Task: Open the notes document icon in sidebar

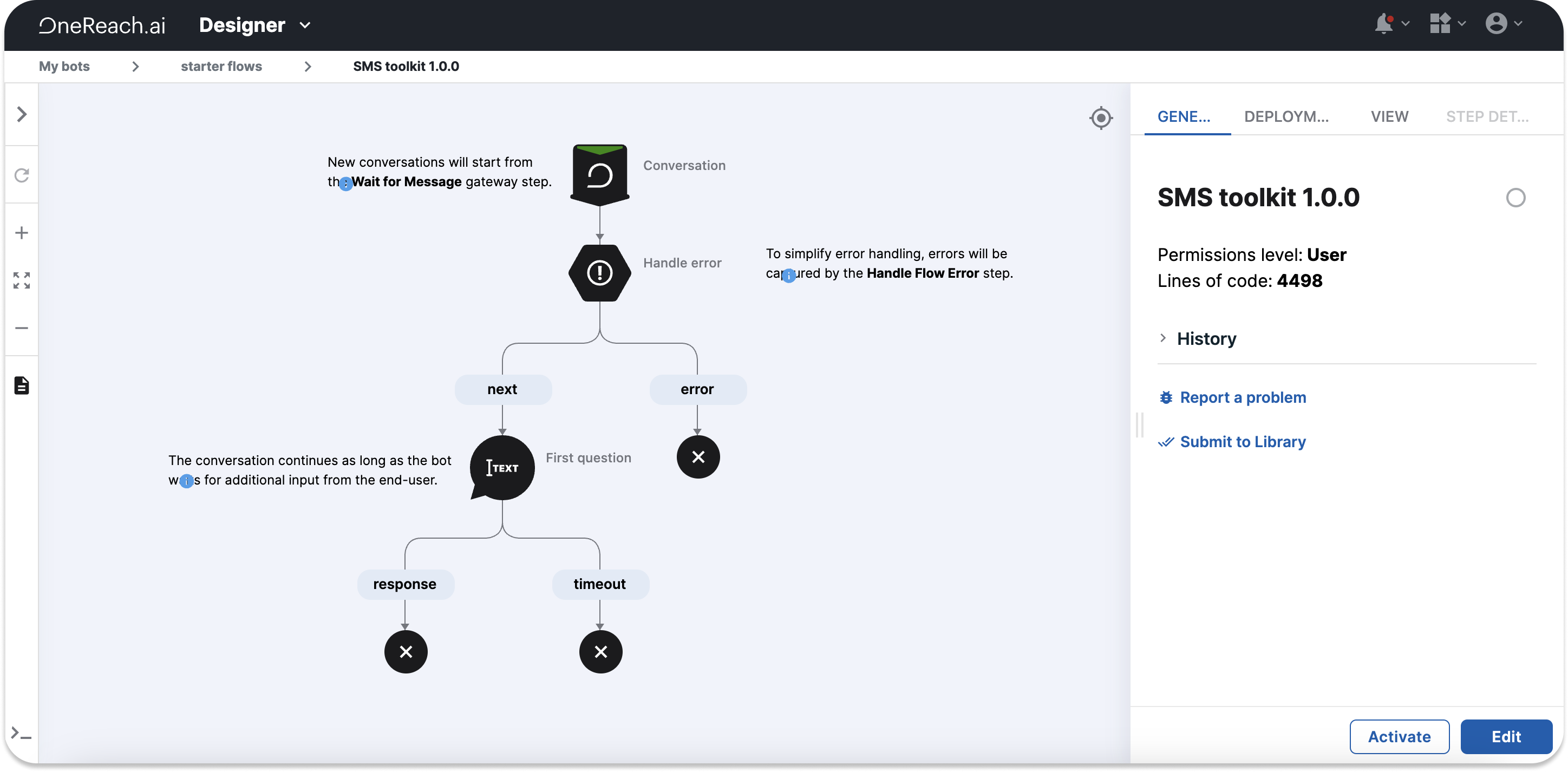Action: click(x=22, y=385)
